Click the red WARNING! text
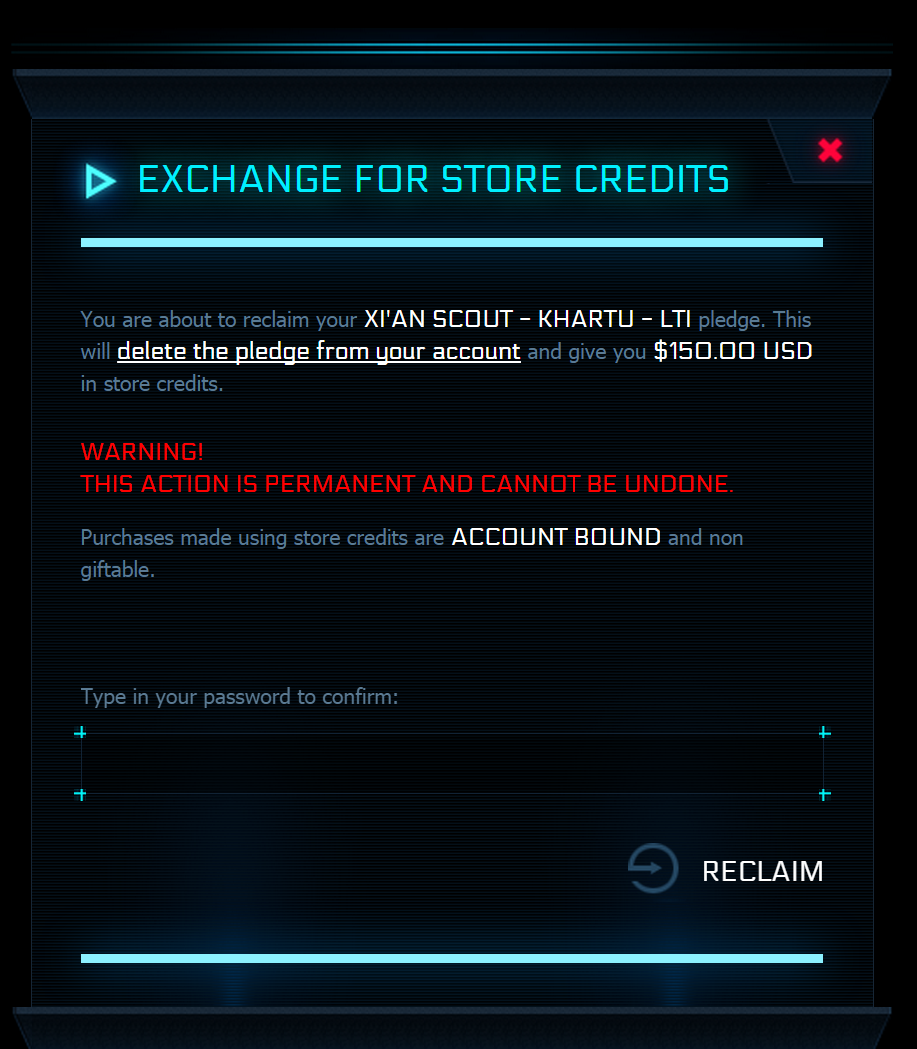Image resolution: width=917 pixels, height=1049 pixels. click(143, 452)
